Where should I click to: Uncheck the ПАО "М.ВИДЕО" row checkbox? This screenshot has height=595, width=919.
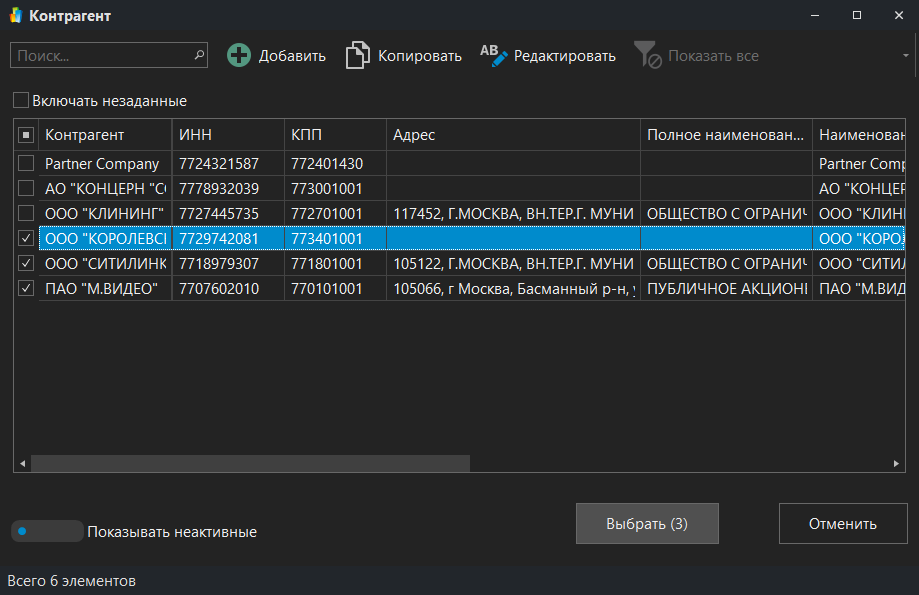[x=26, y=288]
